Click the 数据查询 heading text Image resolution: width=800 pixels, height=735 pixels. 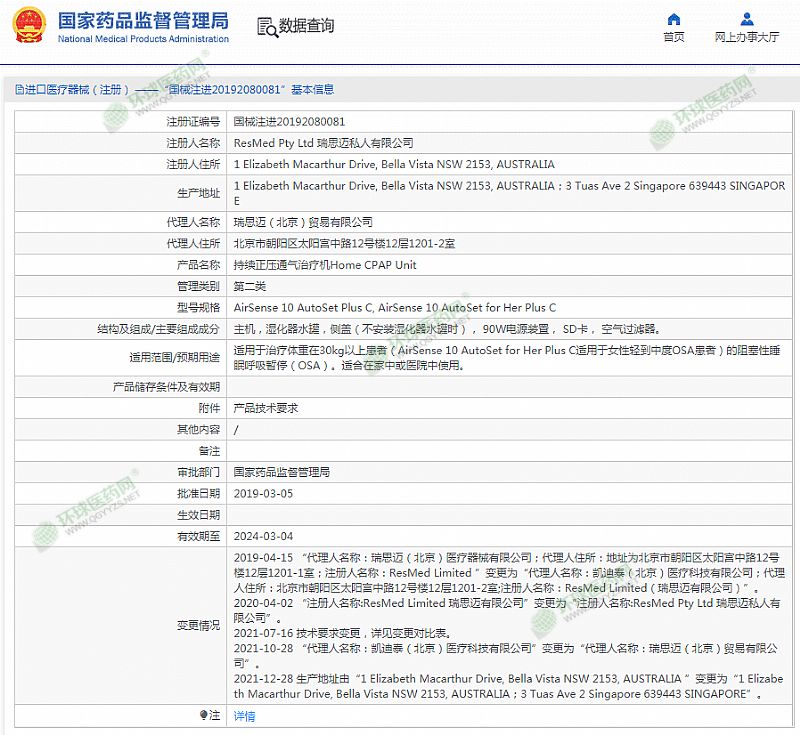[306, 26]
